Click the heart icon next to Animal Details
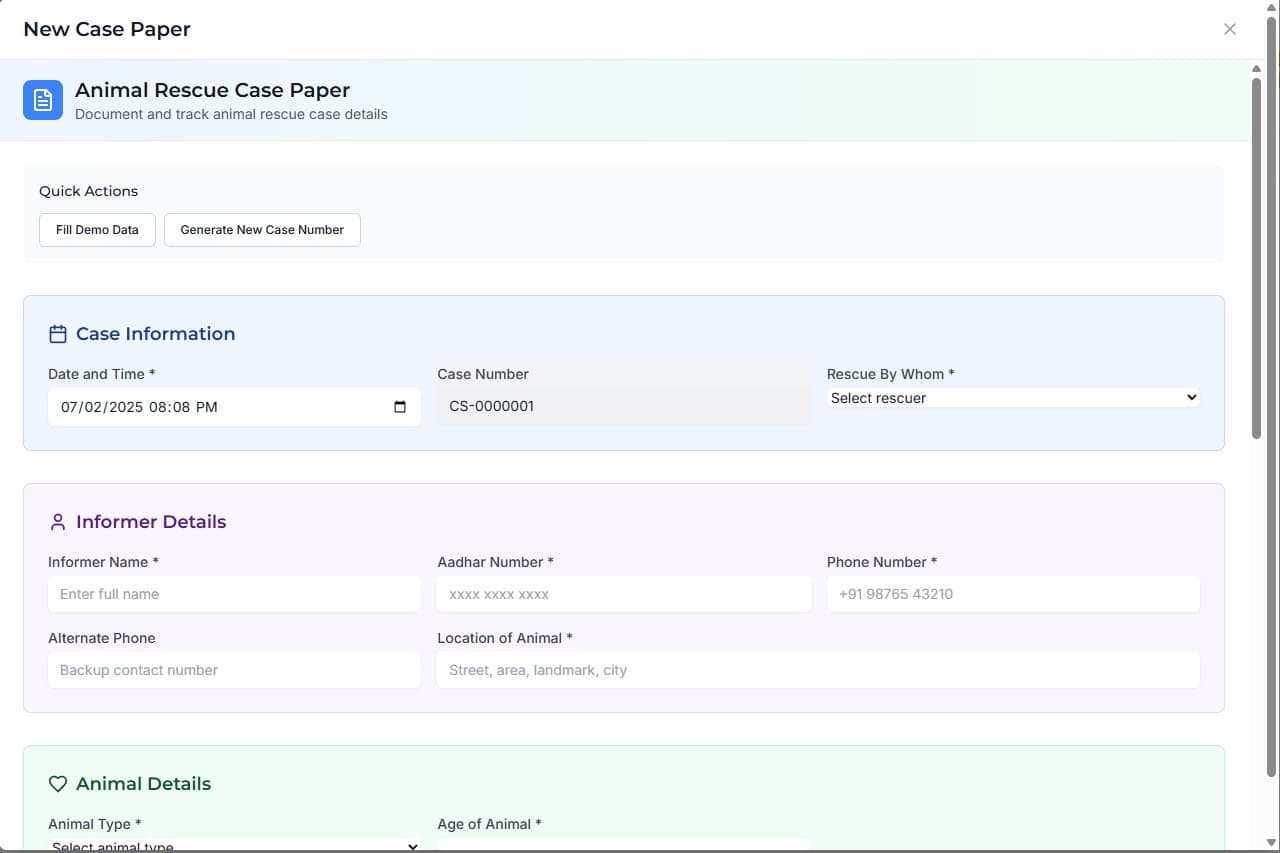 (58, 784)
